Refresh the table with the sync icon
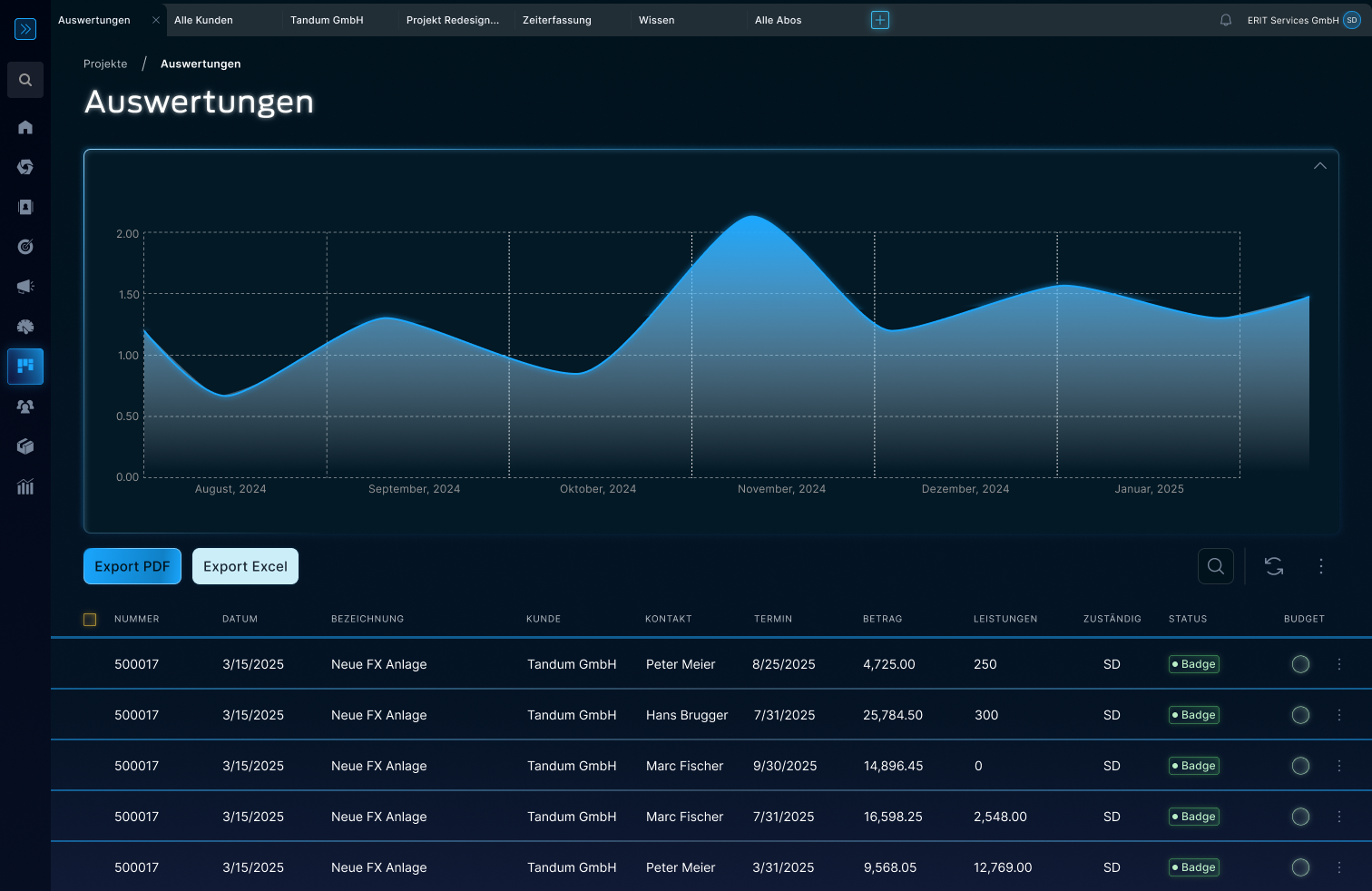The height and width of the screenshot is (891, 1372). pos(1274,566)
